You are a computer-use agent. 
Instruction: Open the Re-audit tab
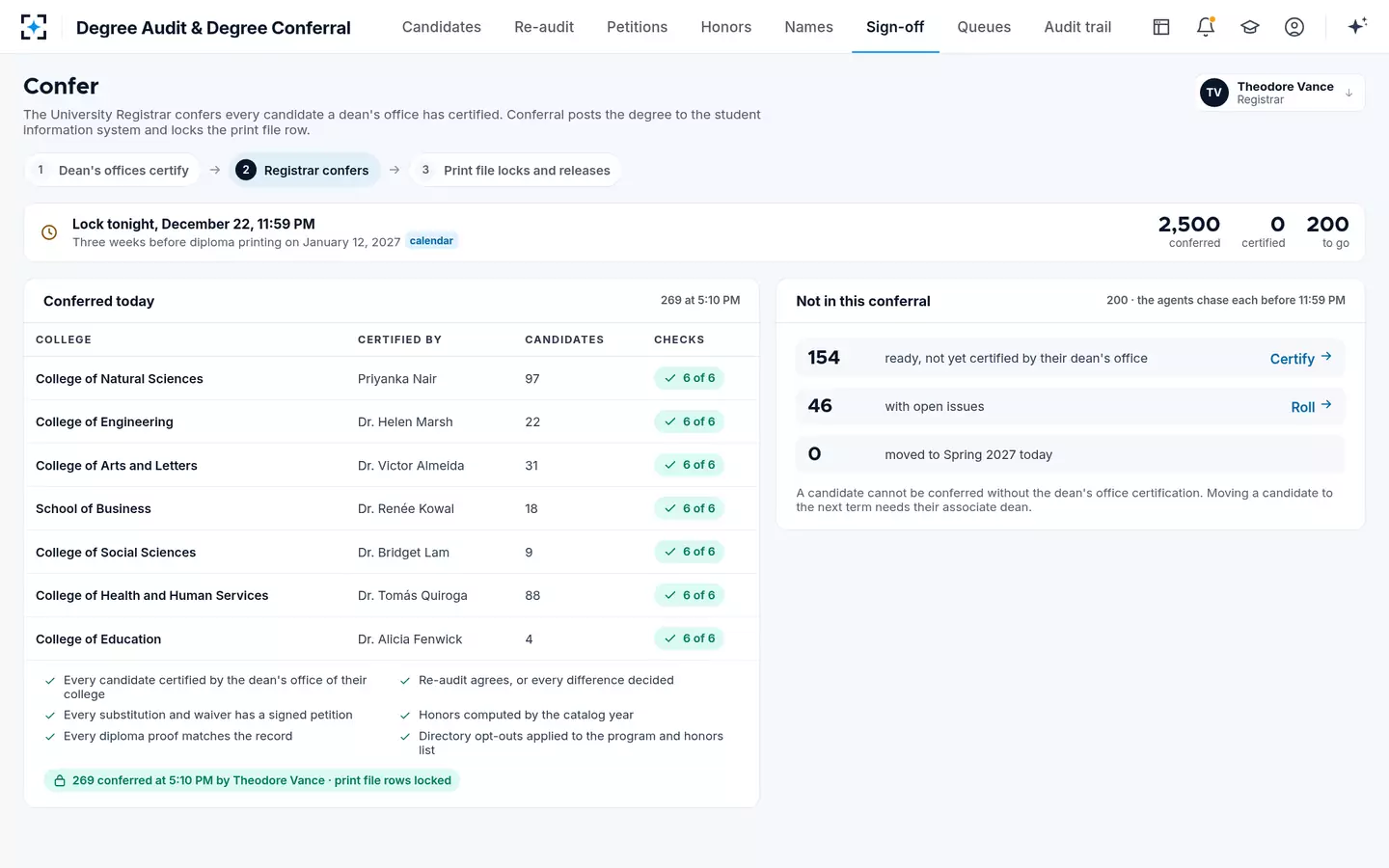pos(544,27)
